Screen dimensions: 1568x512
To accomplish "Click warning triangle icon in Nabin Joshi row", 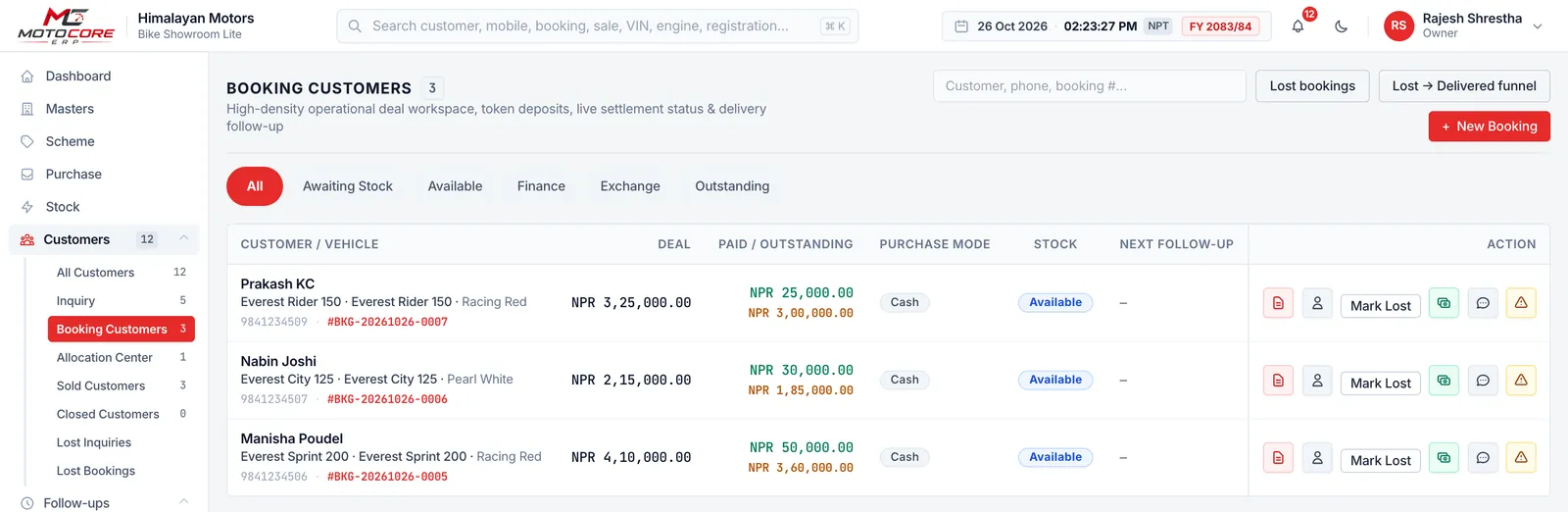I will 1521,381.
